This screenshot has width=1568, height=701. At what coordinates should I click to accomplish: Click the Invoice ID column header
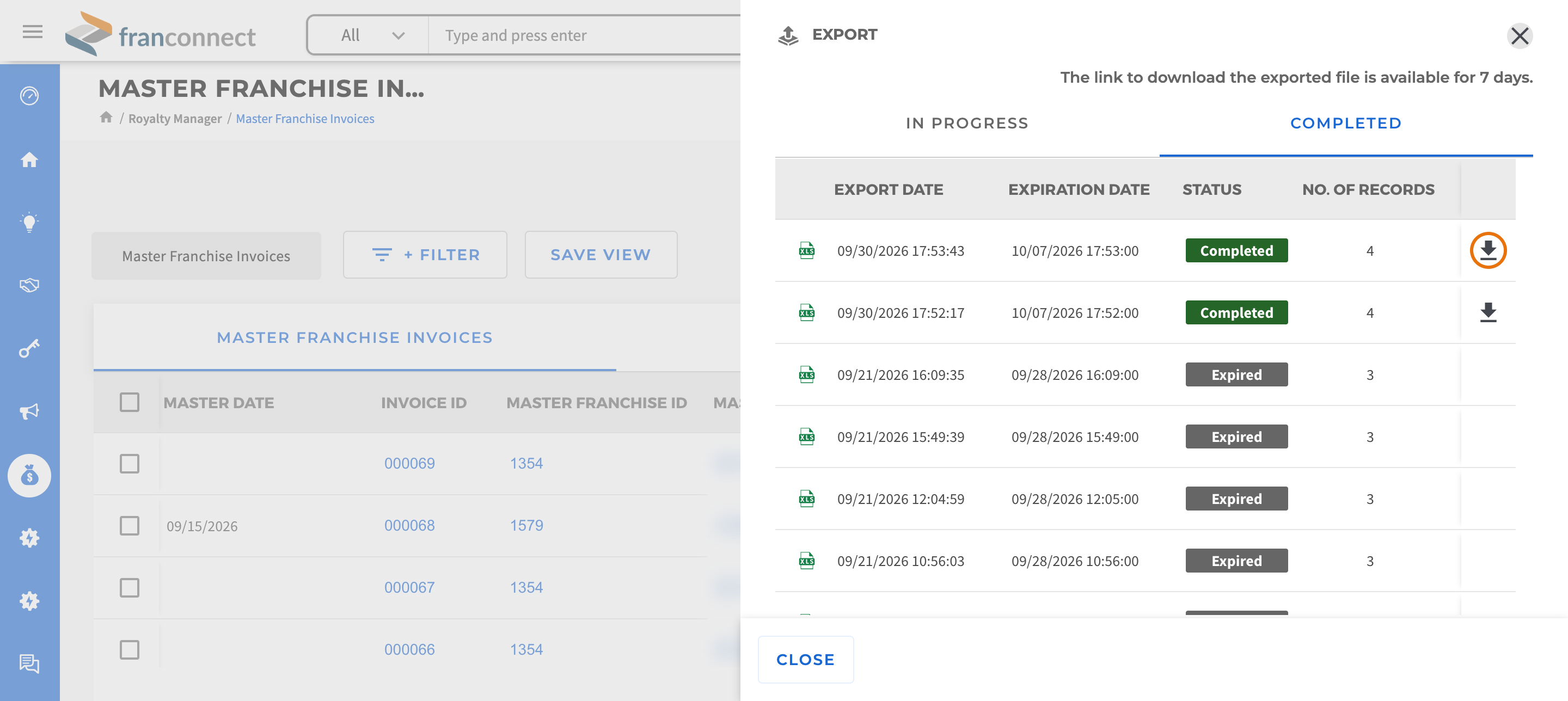point(424,403)
